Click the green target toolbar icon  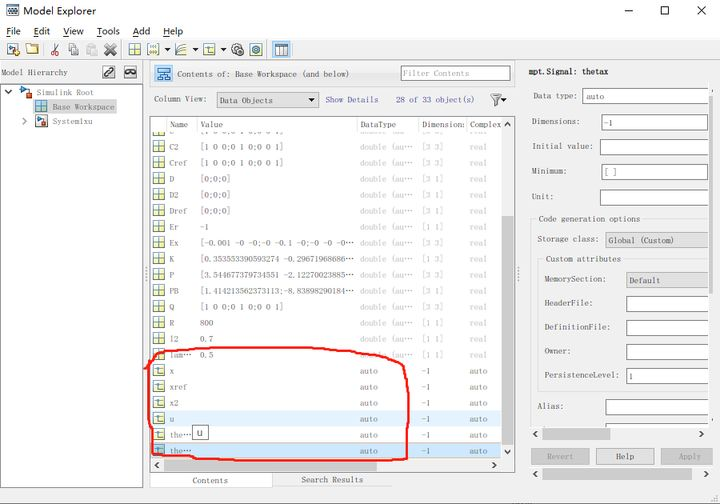256,50
